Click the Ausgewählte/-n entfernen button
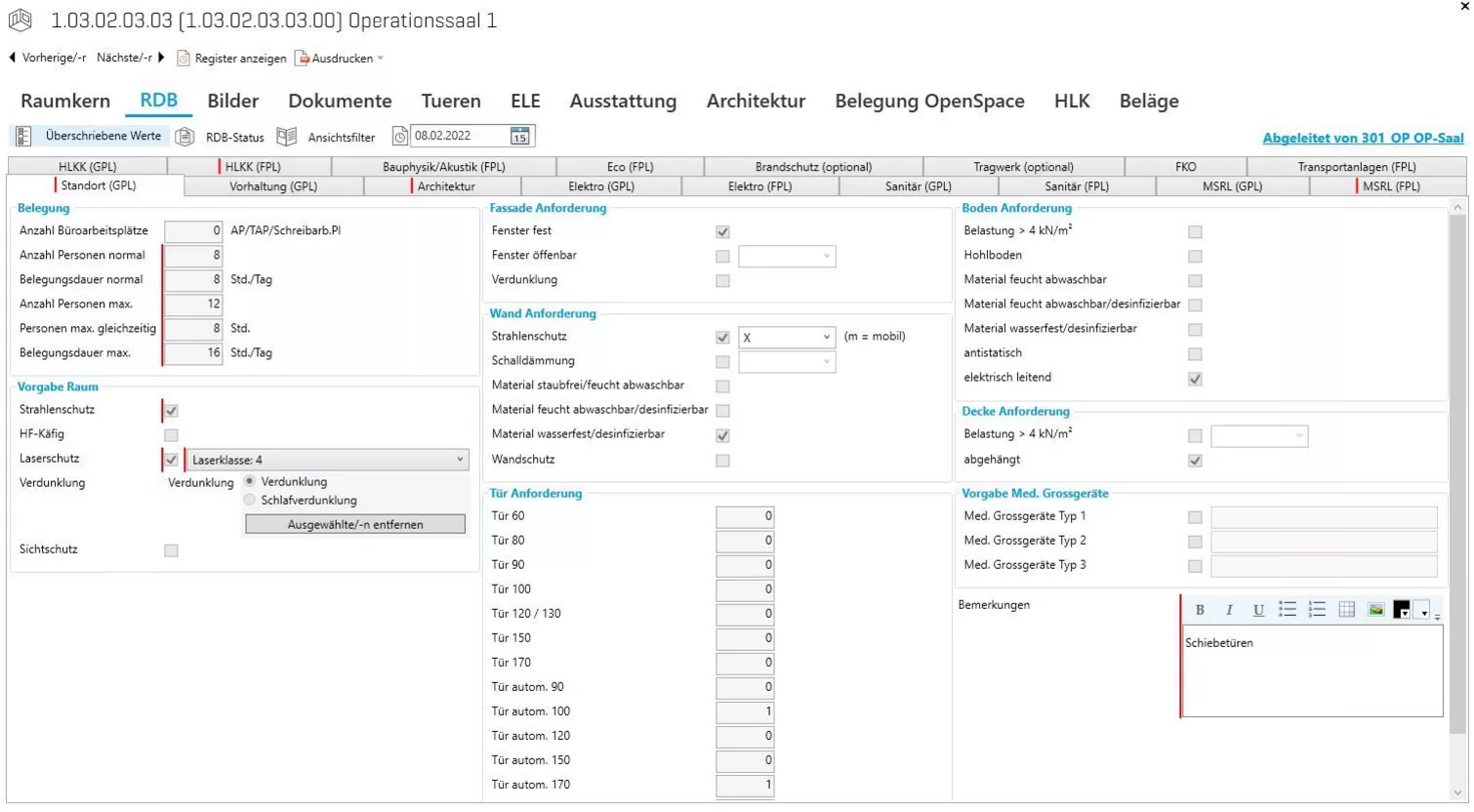The image size is (1474, 812). pos(355,525)
